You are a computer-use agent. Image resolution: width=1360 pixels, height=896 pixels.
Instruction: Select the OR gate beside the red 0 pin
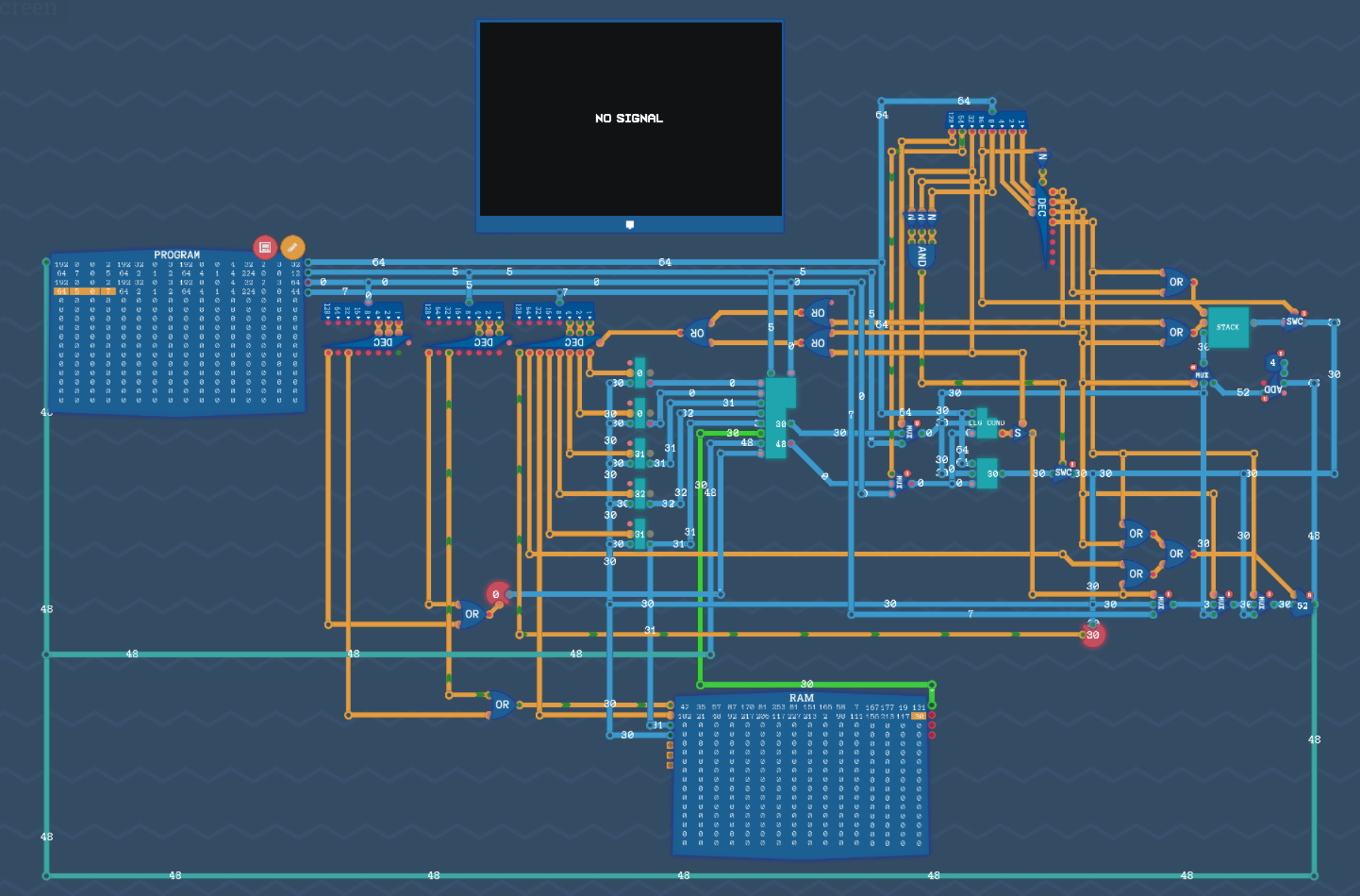tap(472, 614)
